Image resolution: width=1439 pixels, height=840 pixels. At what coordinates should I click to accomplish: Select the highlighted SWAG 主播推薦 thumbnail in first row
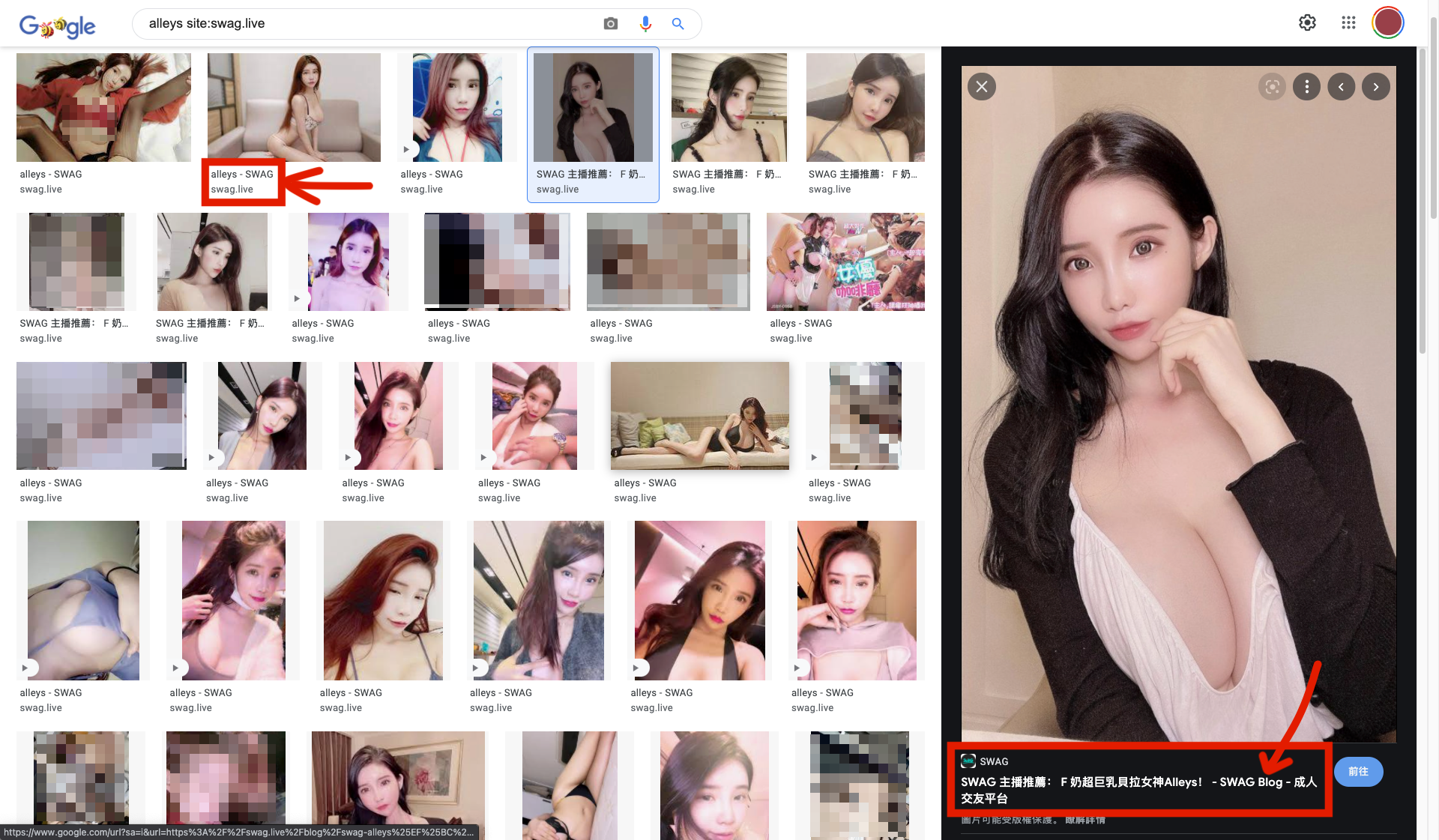(x=593, y=108)
